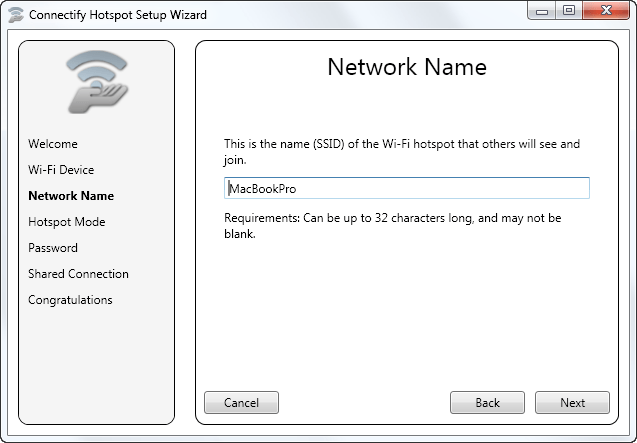
Task: Minimize the Setup Wizard window
Action: (541, 10)
